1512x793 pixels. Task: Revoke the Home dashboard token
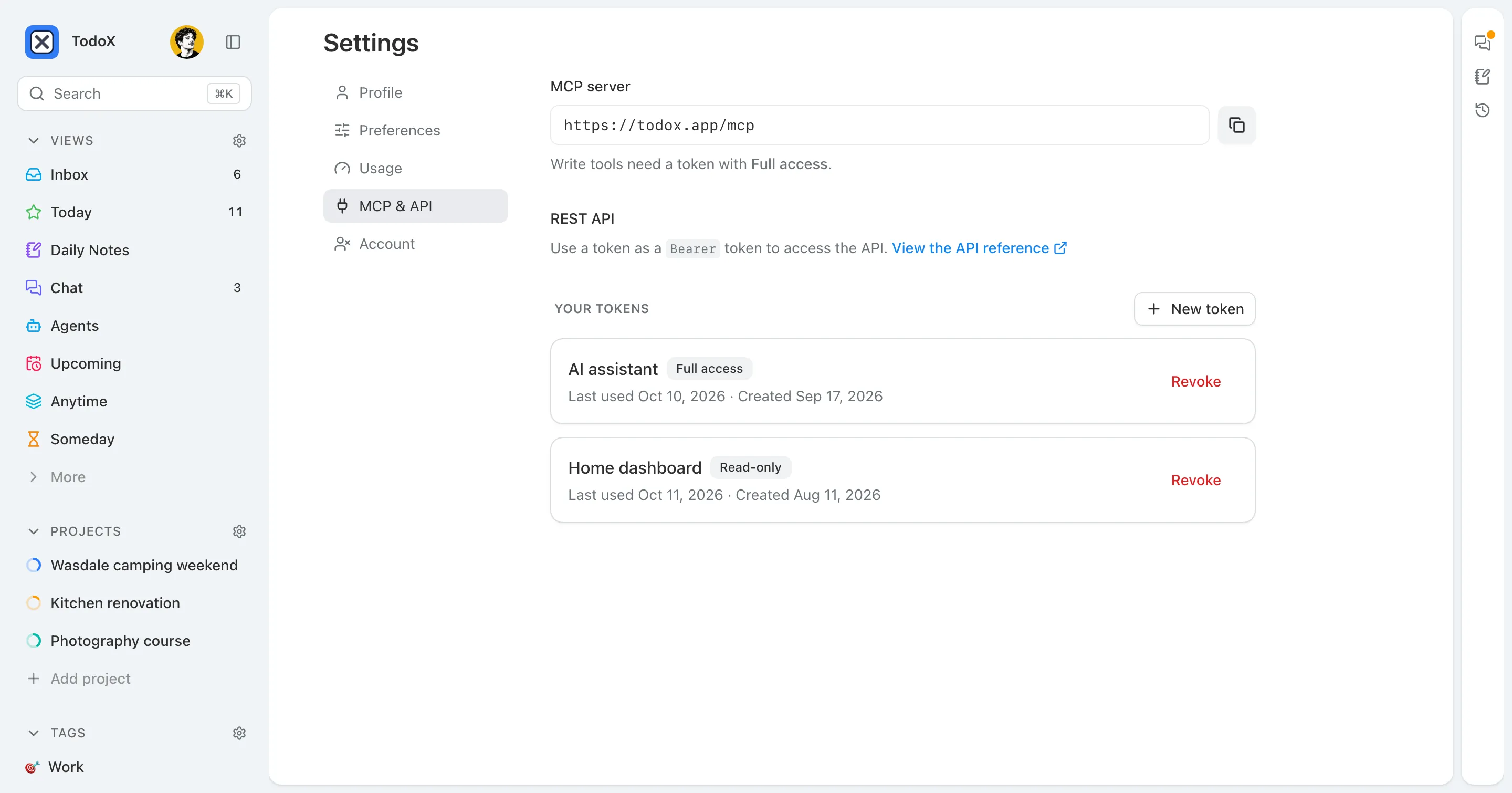click(x=1195, y=480)
